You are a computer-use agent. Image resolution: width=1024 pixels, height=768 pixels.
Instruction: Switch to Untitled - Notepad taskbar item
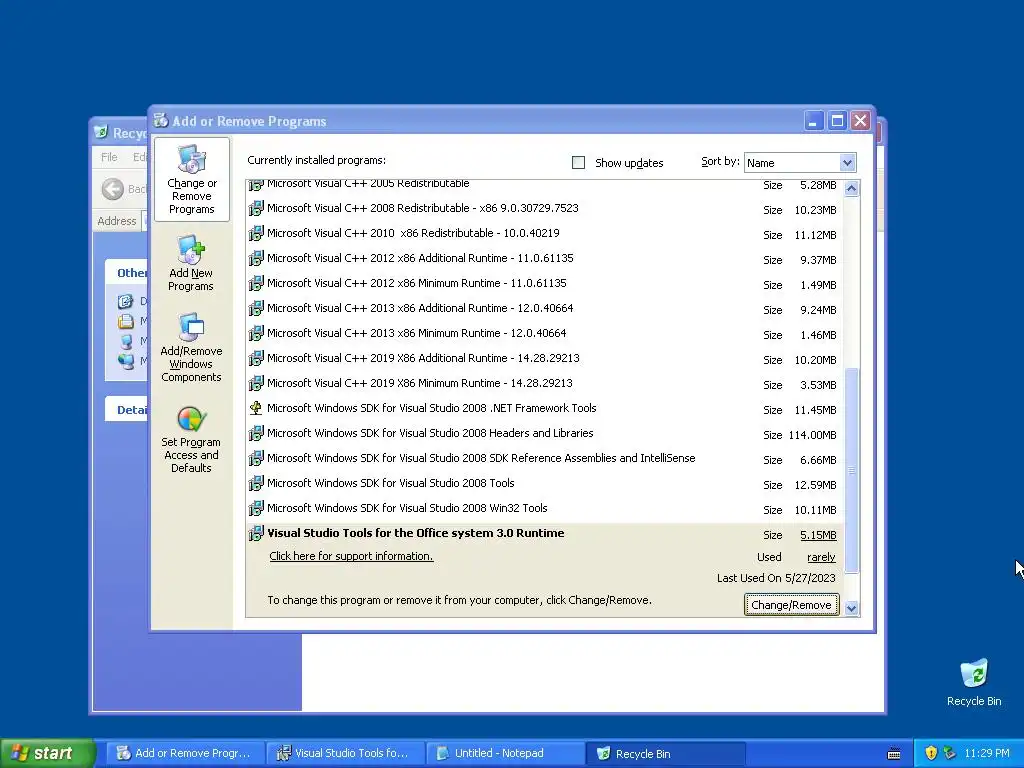(505, 753)
